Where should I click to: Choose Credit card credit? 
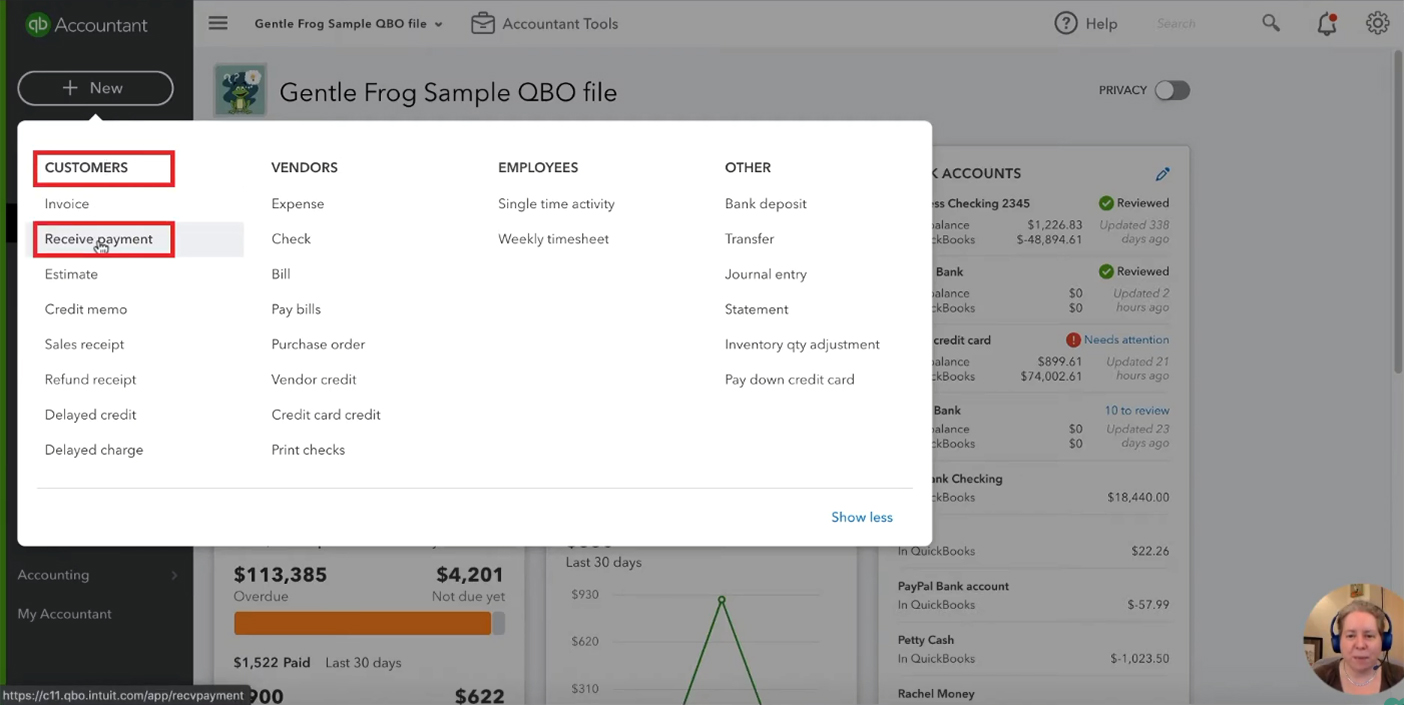(326, 415)
